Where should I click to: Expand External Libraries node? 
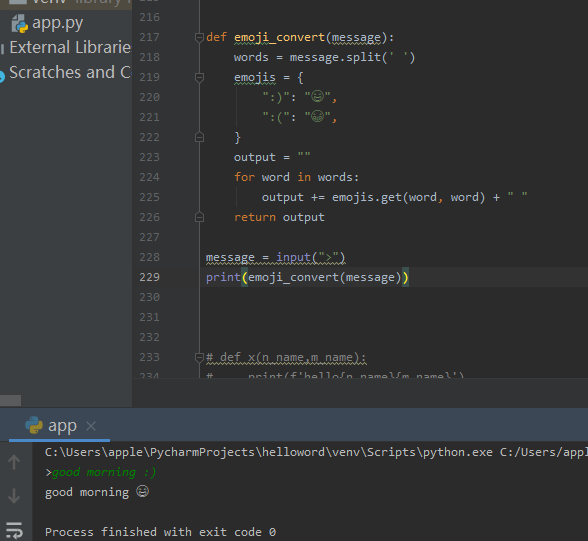[x=70, y=48]
